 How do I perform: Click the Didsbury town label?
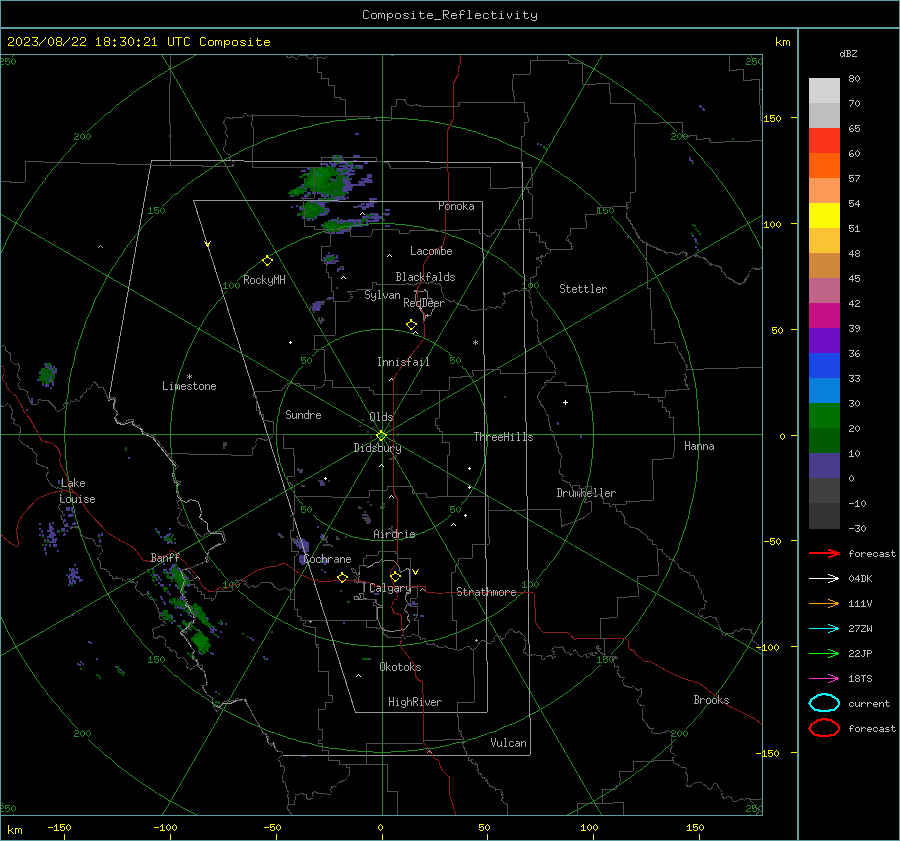click(x=377, y=448)
